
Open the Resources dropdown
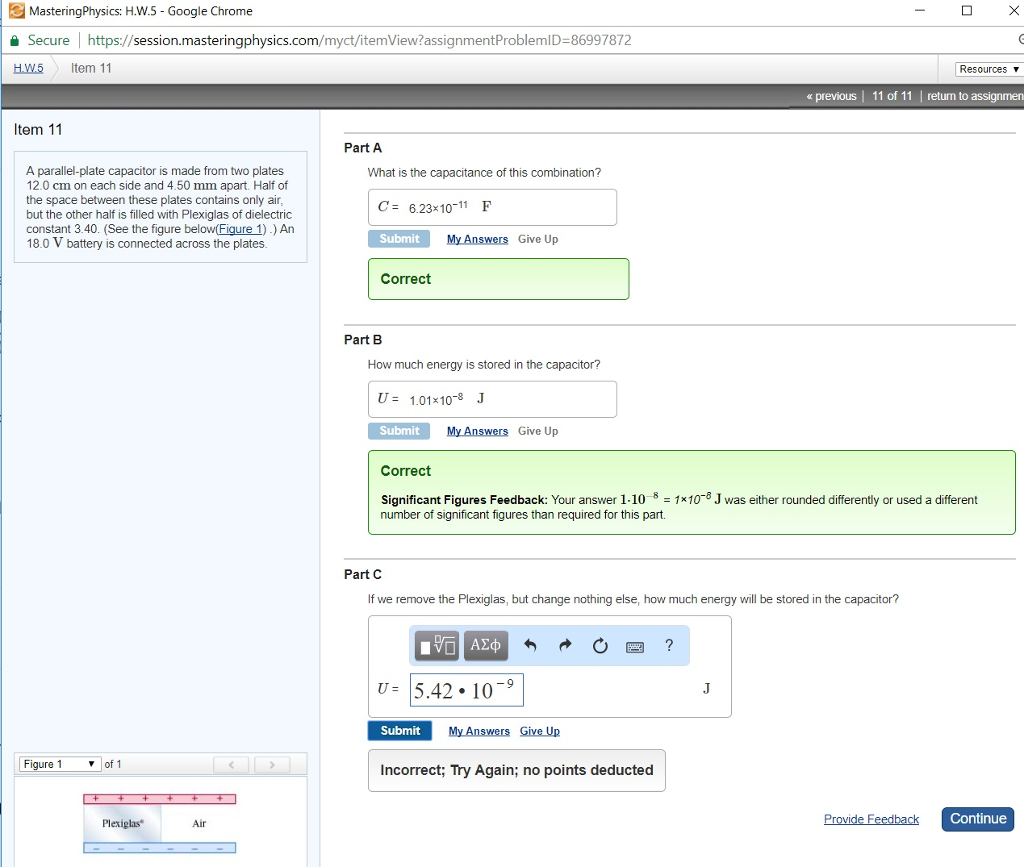tap(986, 69)
